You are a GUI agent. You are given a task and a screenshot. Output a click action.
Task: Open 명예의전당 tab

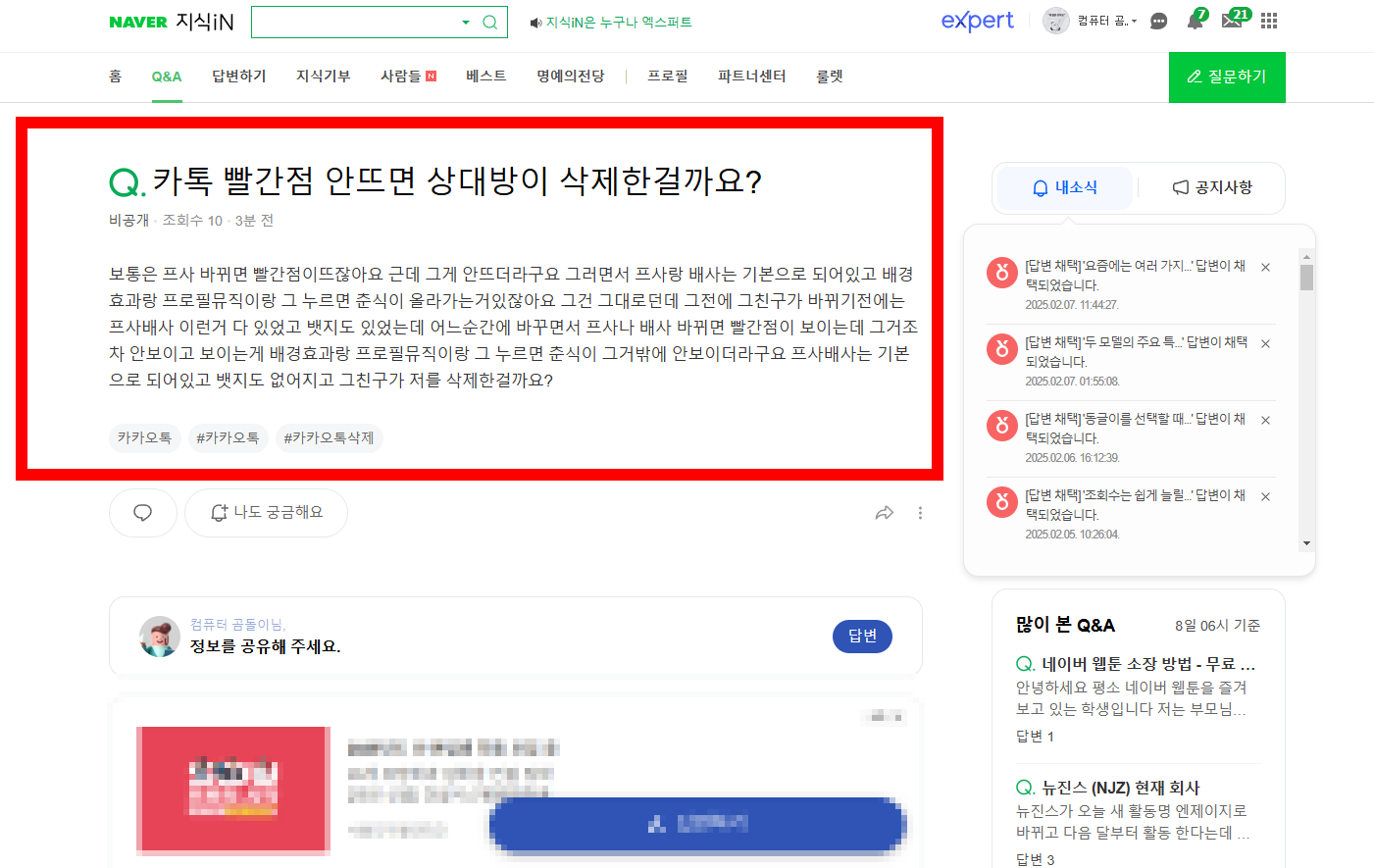coord(571,76)
